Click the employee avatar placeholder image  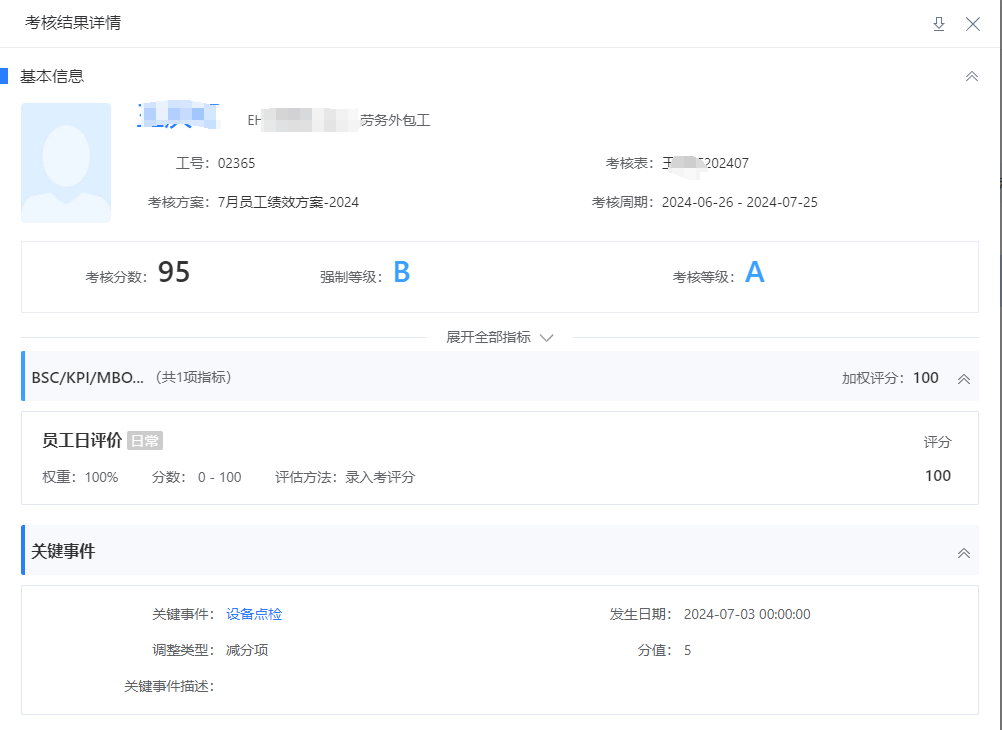click(x=65, y=162)
